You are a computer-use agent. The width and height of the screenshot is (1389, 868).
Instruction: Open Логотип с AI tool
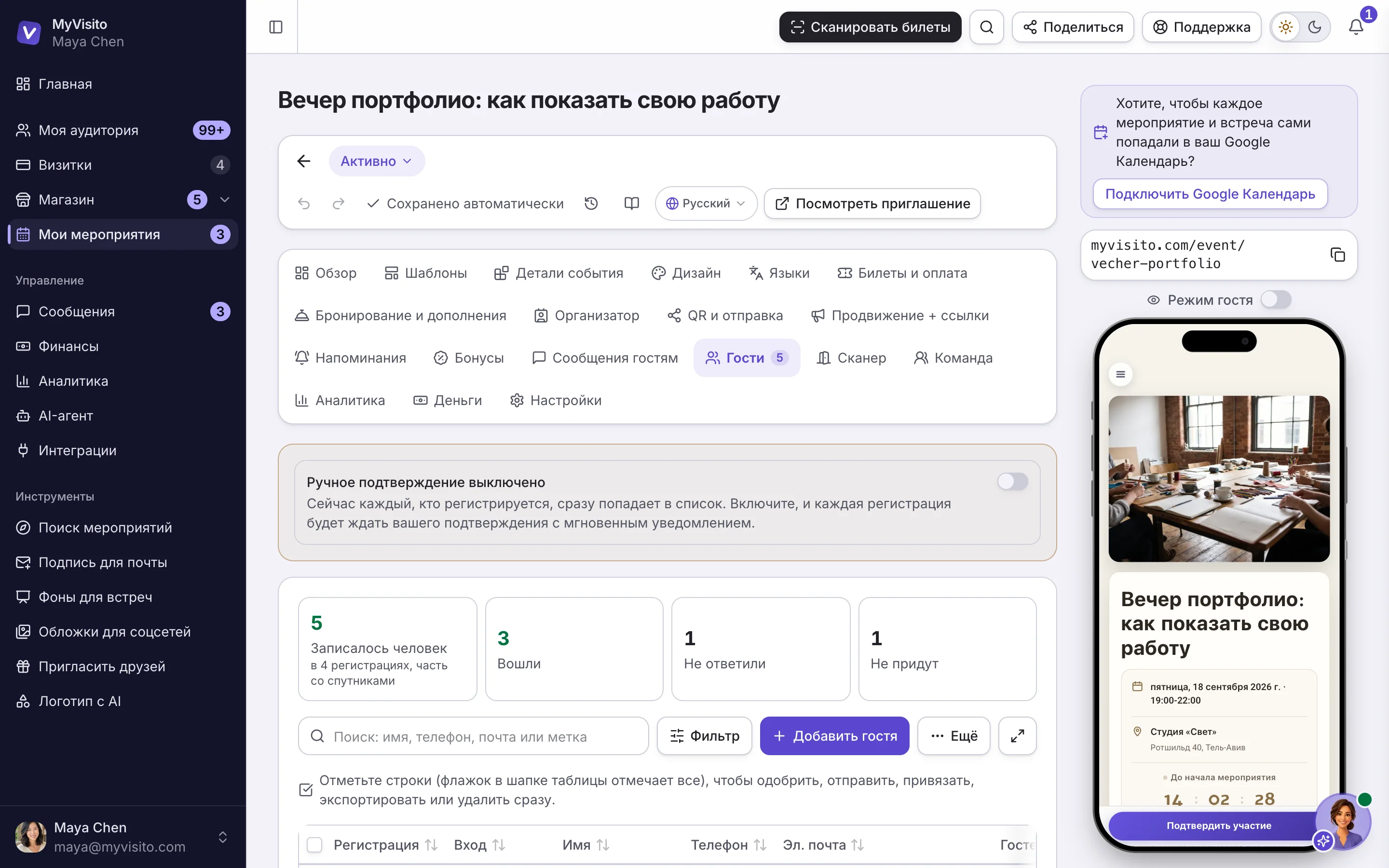tap(123, 701)
